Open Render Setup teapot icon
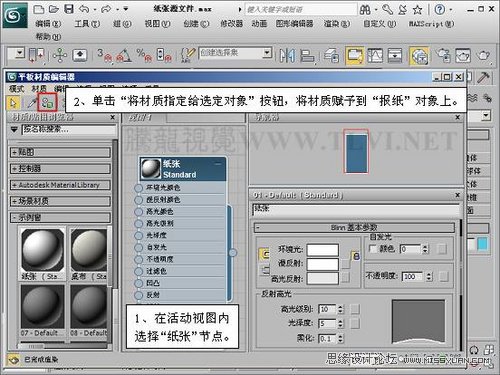500x375 pixels. click(443, 55)
